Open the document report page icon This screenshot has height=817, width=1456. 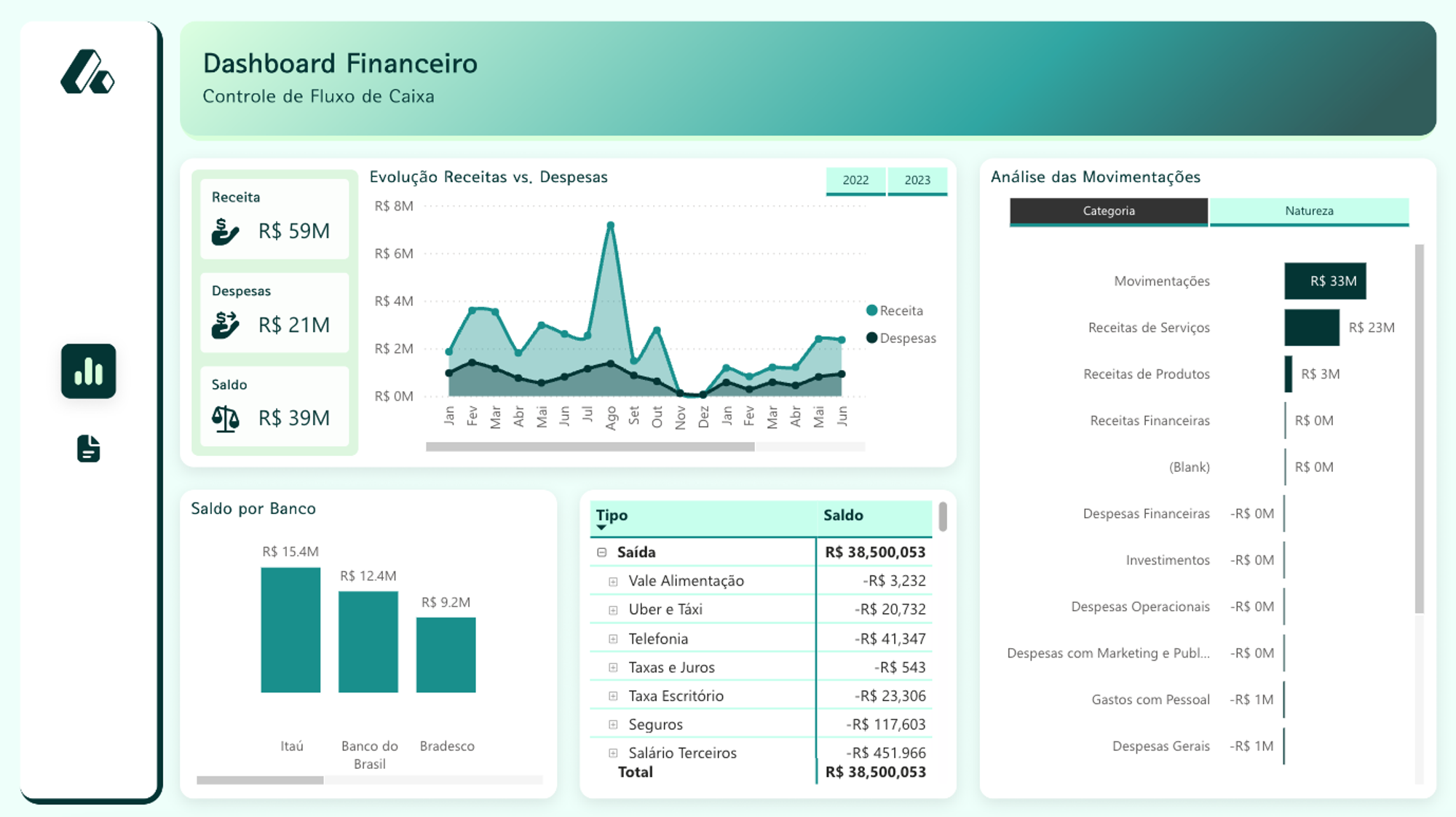(x=88, y=449)
